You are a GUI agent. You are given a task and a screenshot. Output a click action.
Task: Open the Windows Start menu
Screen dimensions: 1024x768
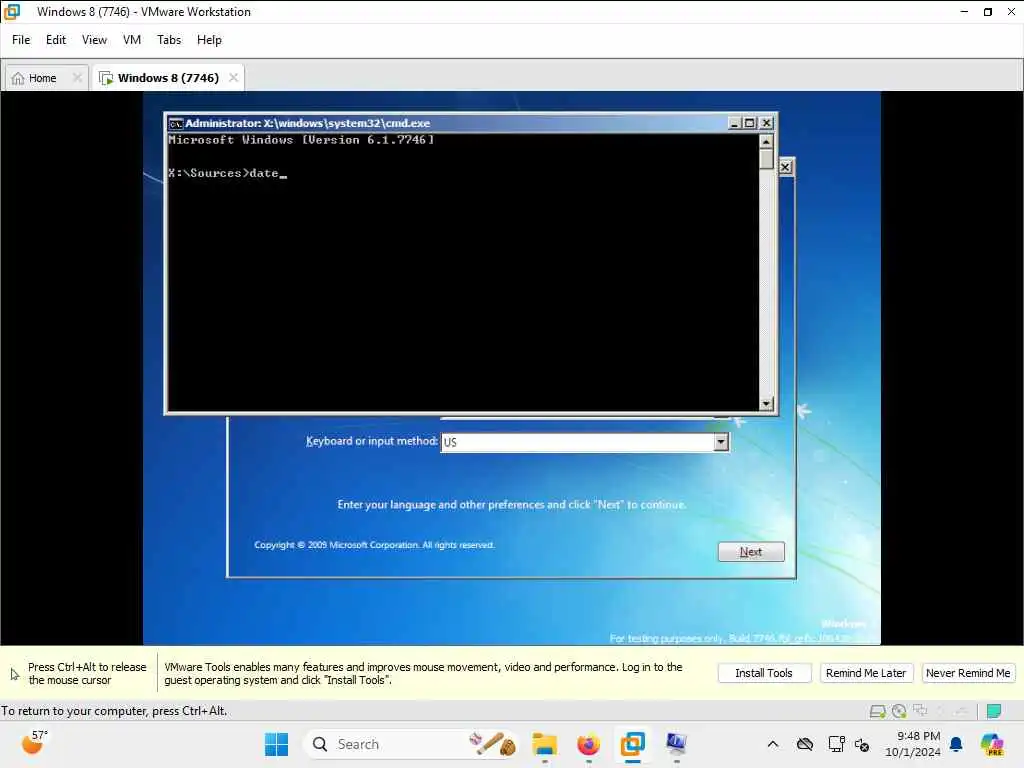[276, 744]
